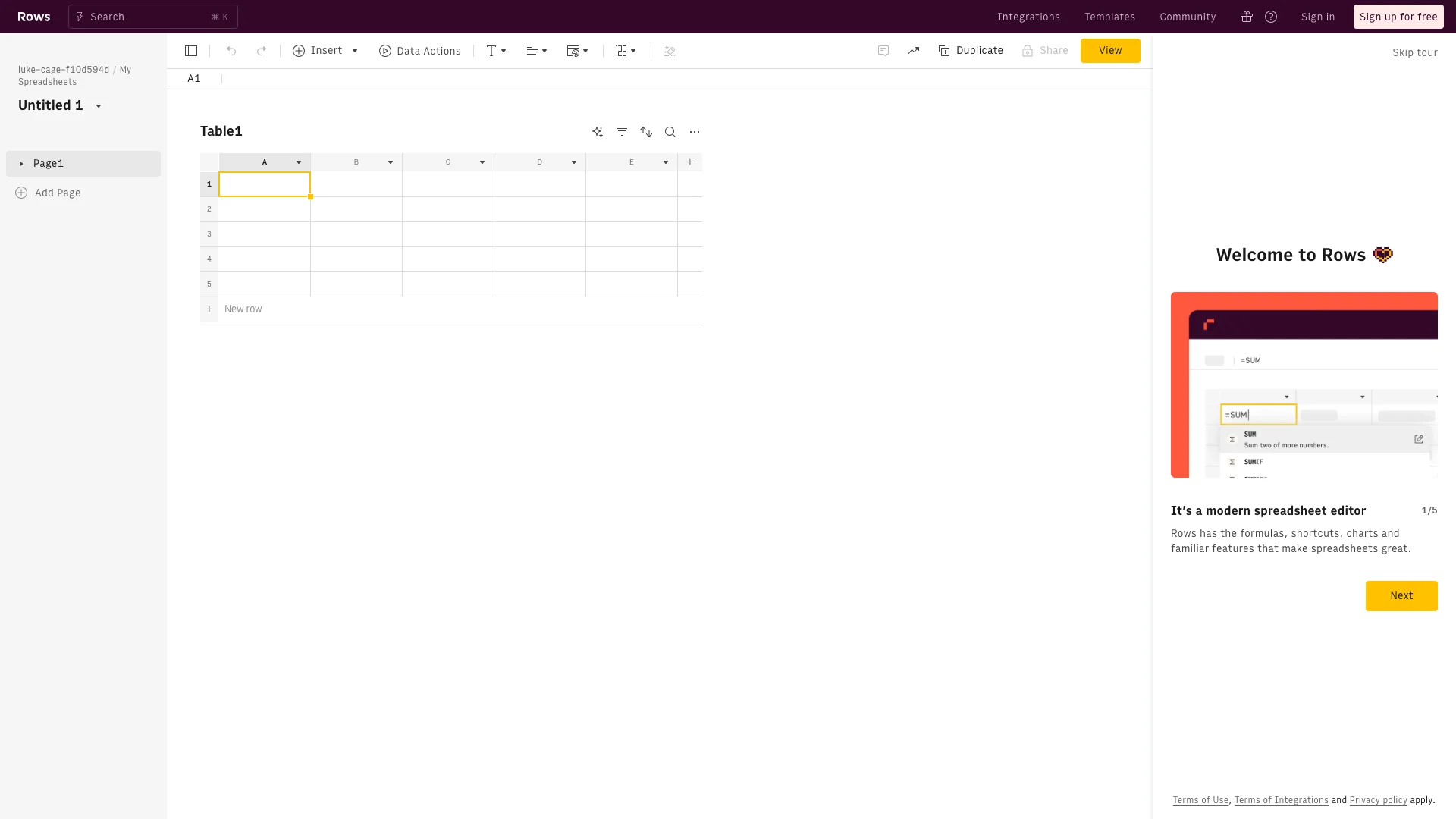Add a new column with plus icon
Screen dimensions: 1456x819
point(690,162)
